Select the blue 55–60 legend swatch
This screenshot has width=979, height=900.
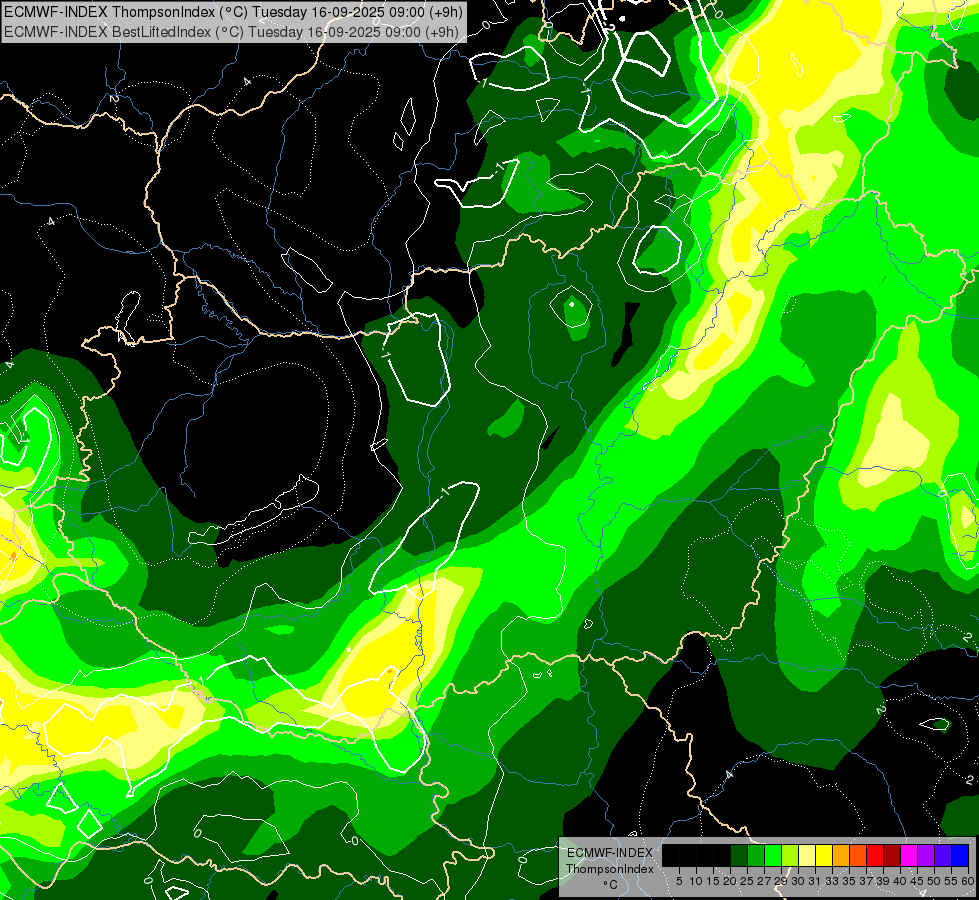point(960,856)
